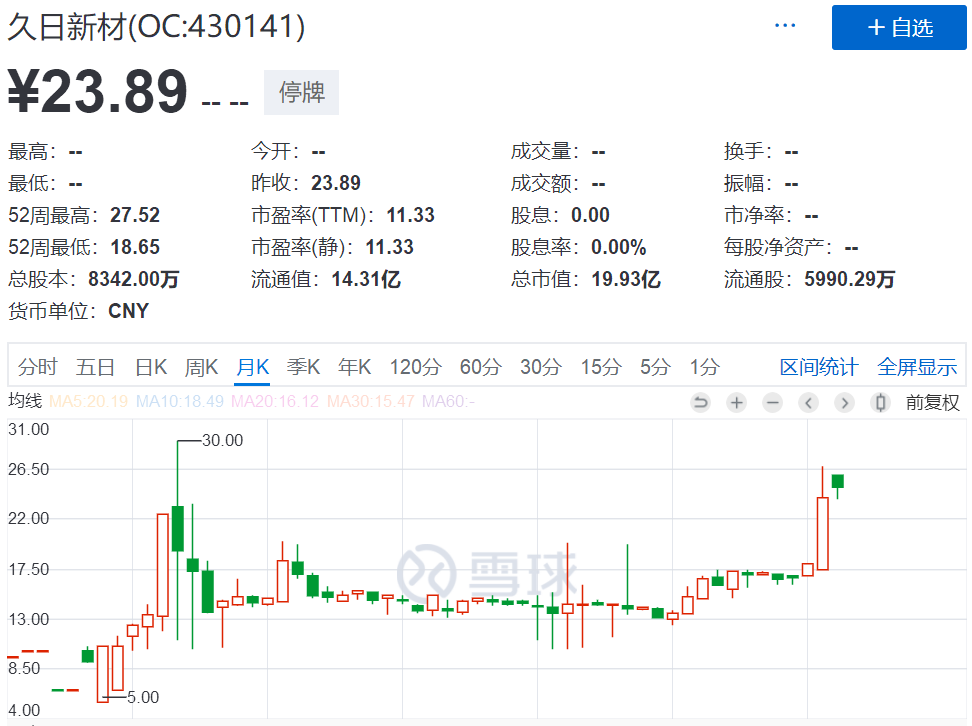Zoom in the chart with plus icon
The width and height of the screenshot is (972, 726).
[736, 403]
